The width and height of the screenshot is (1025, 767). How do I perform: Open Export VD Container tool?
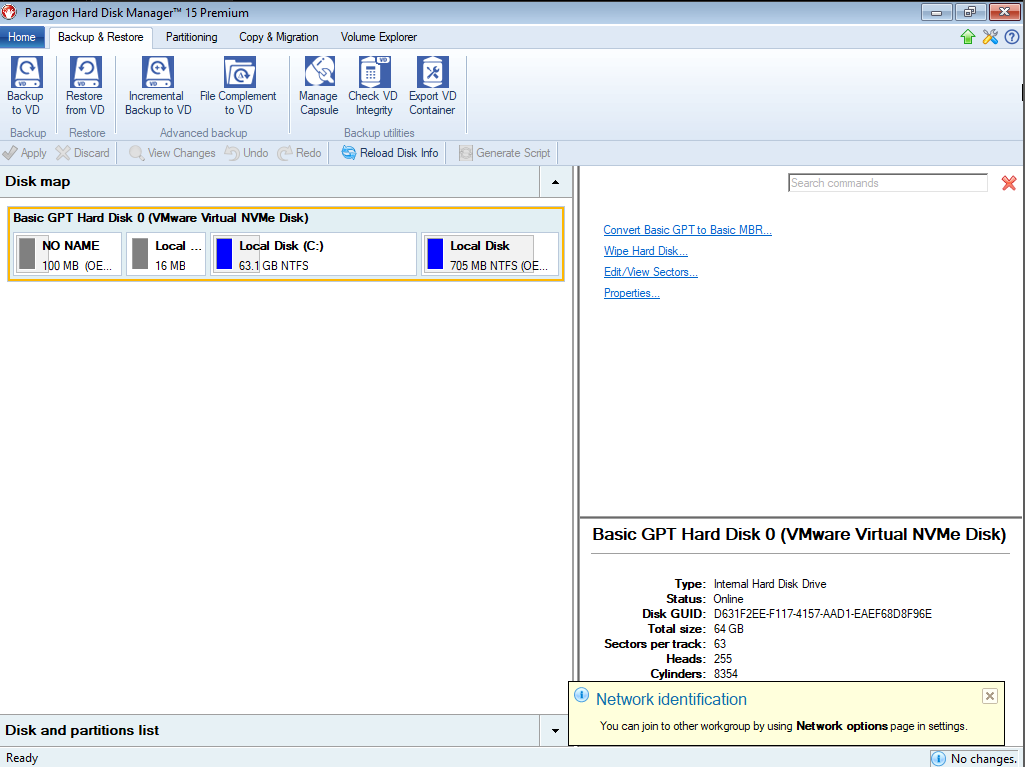[433, 86]
